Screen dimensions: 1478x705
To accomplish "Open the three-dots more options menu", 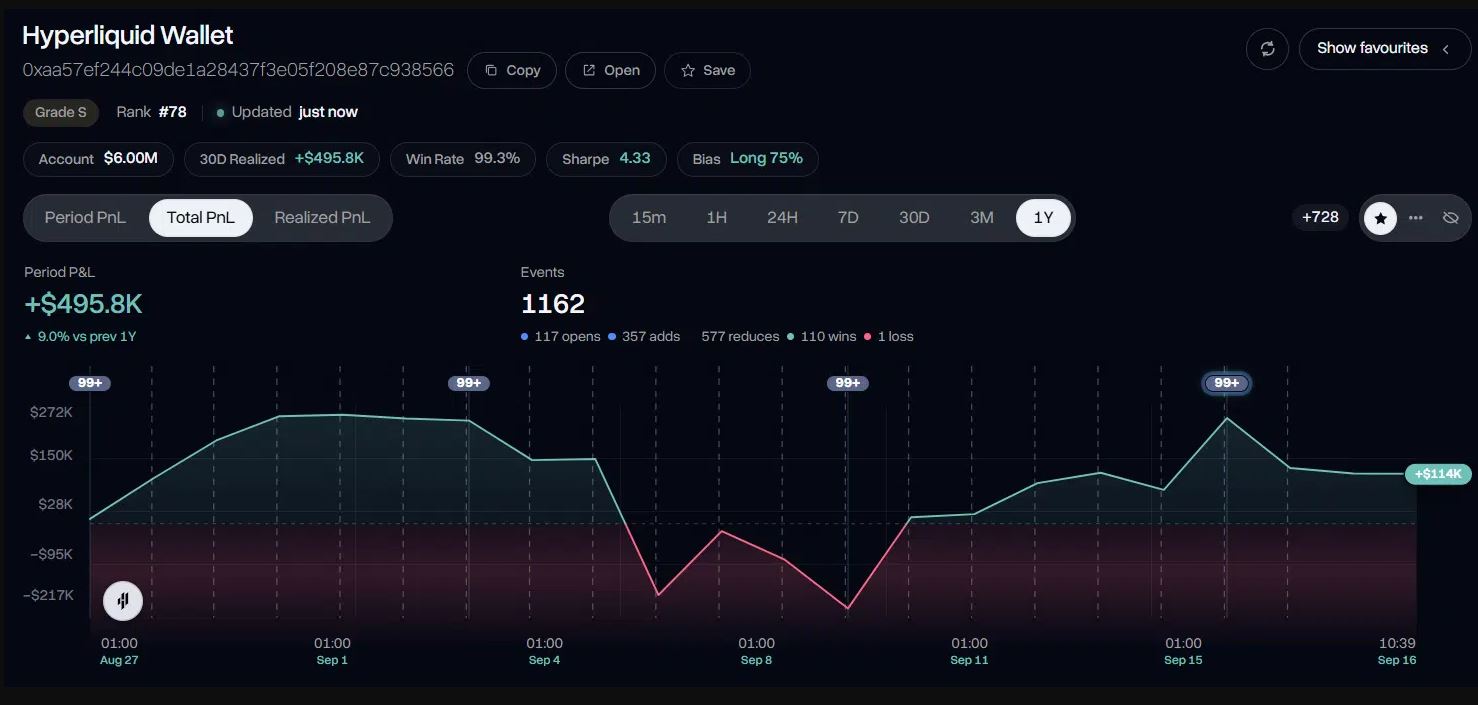I will (x=1415, y=217).
